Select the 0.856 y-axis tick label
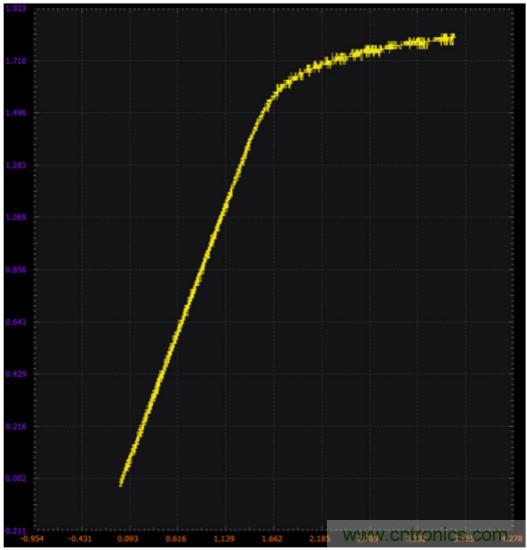 click(x=16, y=270)
